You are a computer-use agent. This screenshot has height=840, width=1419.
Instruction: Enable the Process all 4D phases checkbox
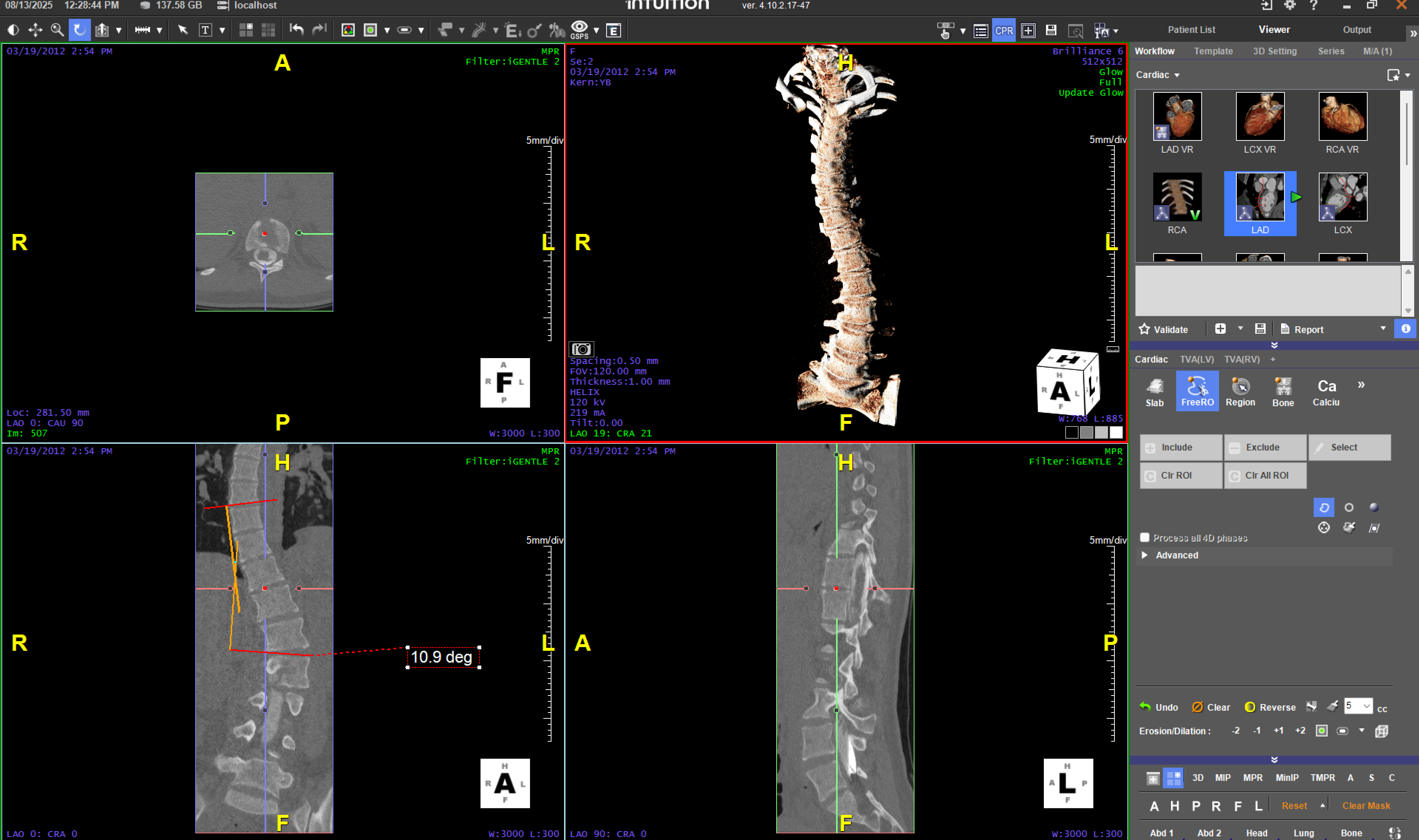[x=1144, y=537]
